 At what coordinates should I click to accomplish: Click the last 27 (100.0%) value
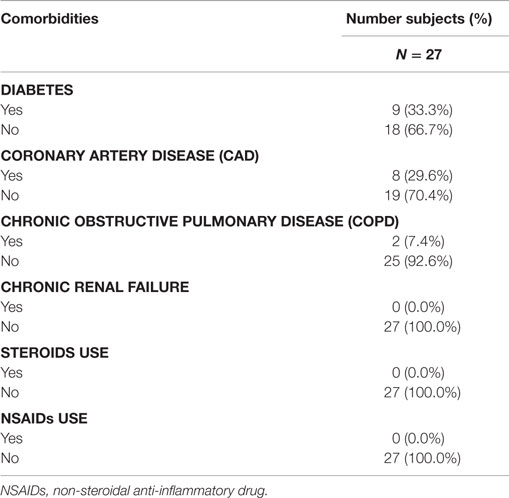(x=422, y=458)
